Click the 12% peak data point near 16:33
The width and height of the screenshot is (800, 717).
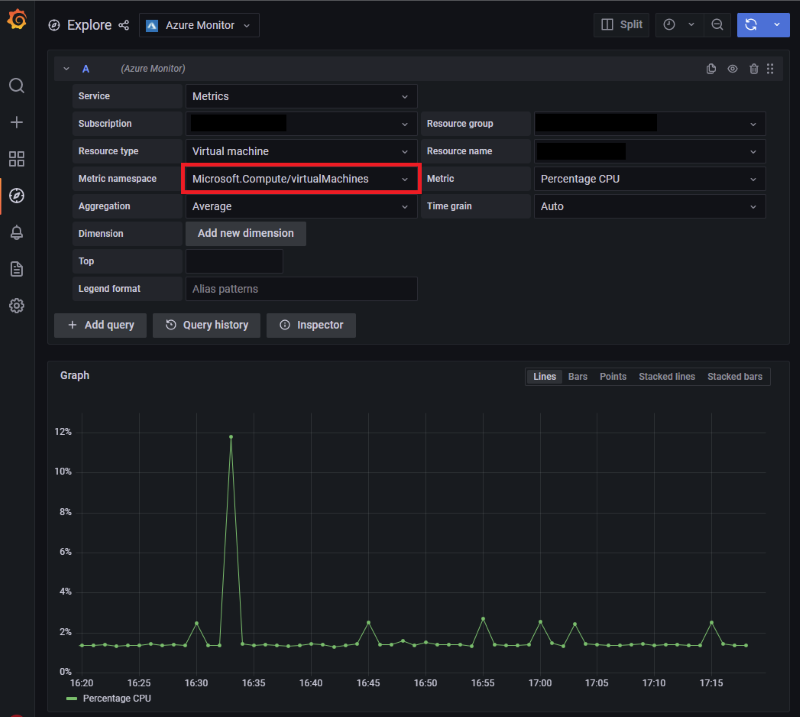[x=231, y=437]
